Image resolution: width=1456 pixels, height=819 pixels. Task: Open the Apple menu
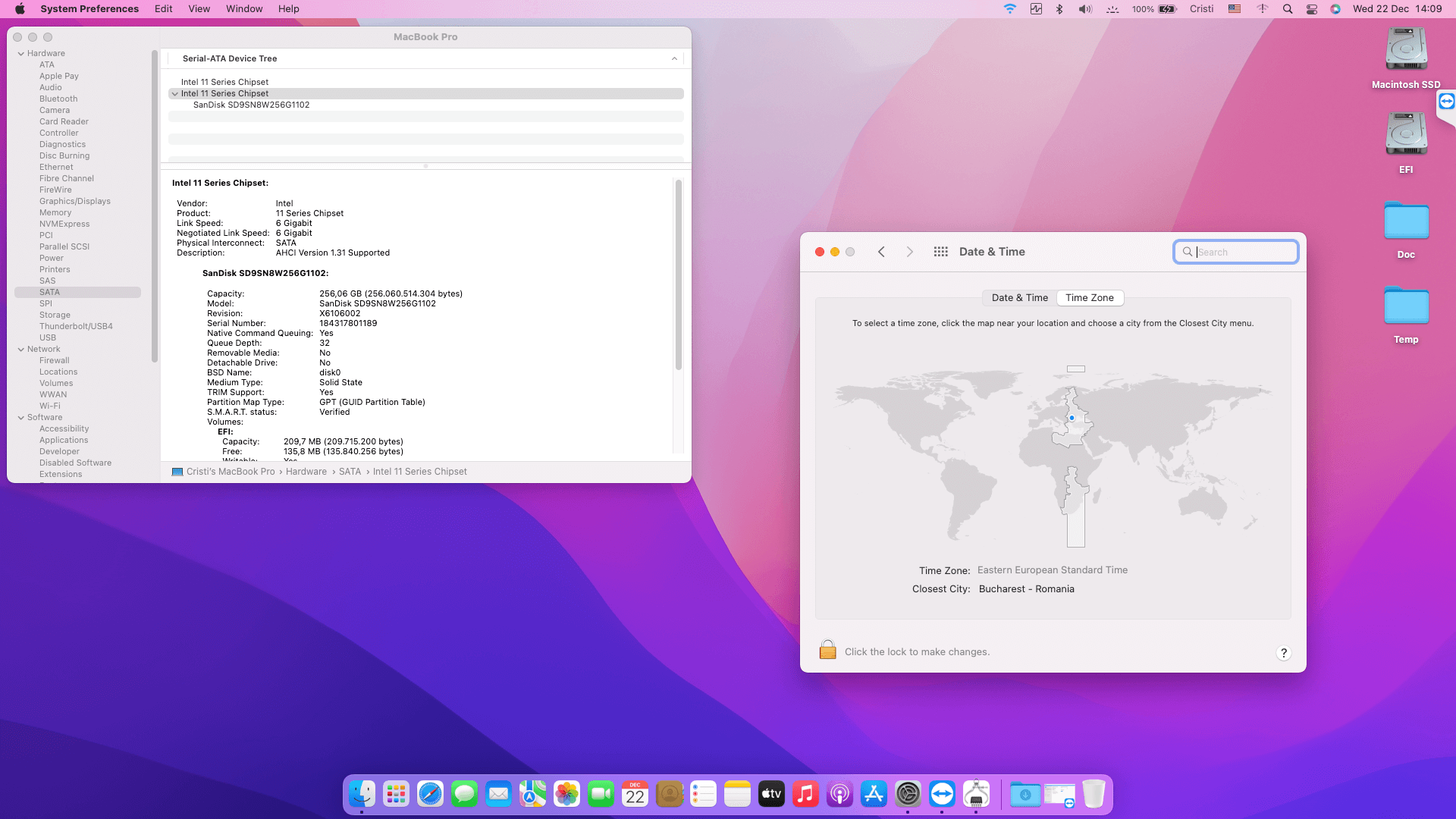pos(20,9)
